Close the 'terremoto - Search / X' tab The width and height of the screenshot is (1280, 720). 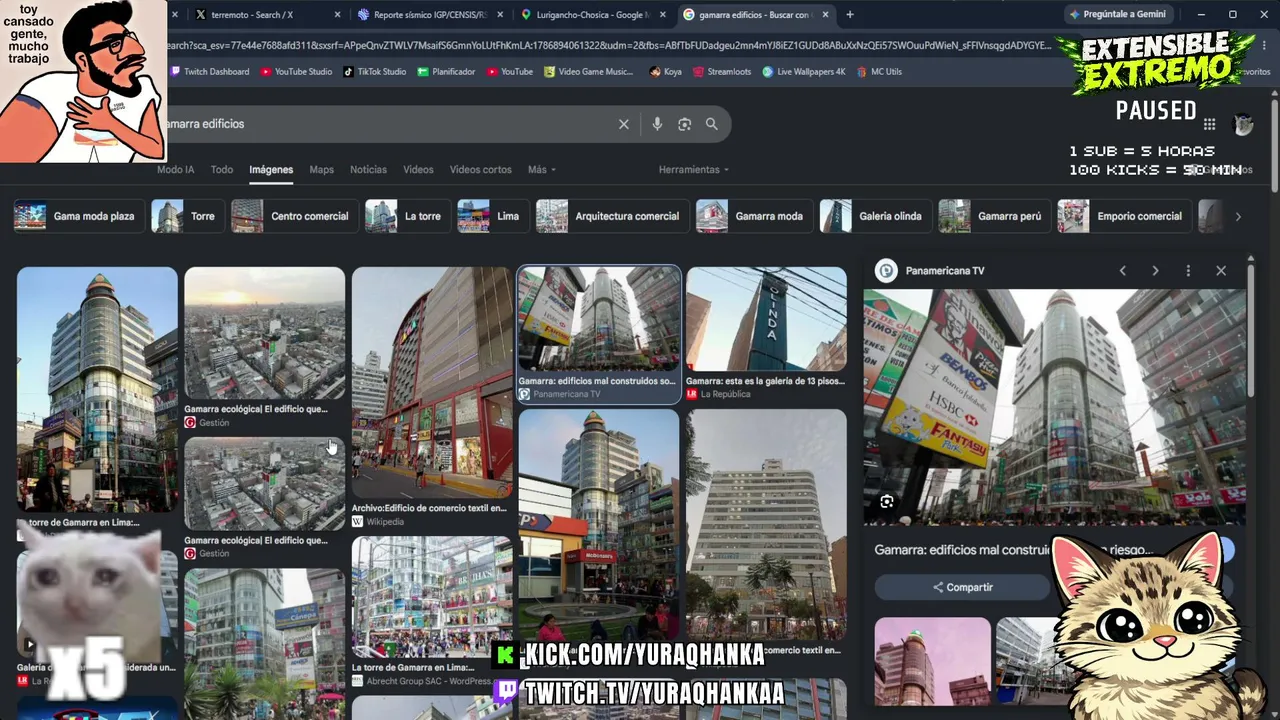point(337,15)
